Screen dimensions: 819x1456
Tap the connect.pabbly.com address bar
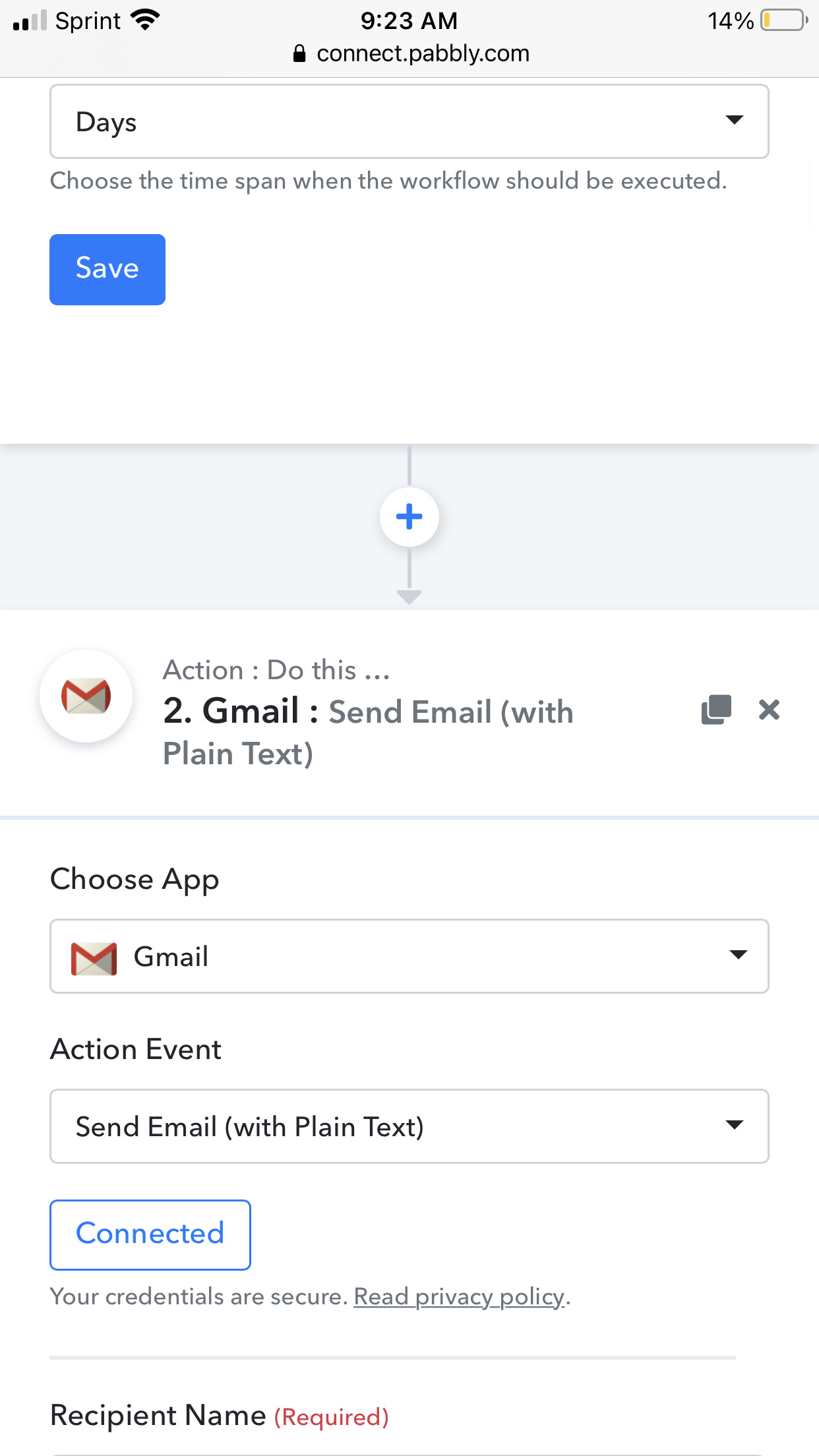pyautogui.click(x=410, y=53)
